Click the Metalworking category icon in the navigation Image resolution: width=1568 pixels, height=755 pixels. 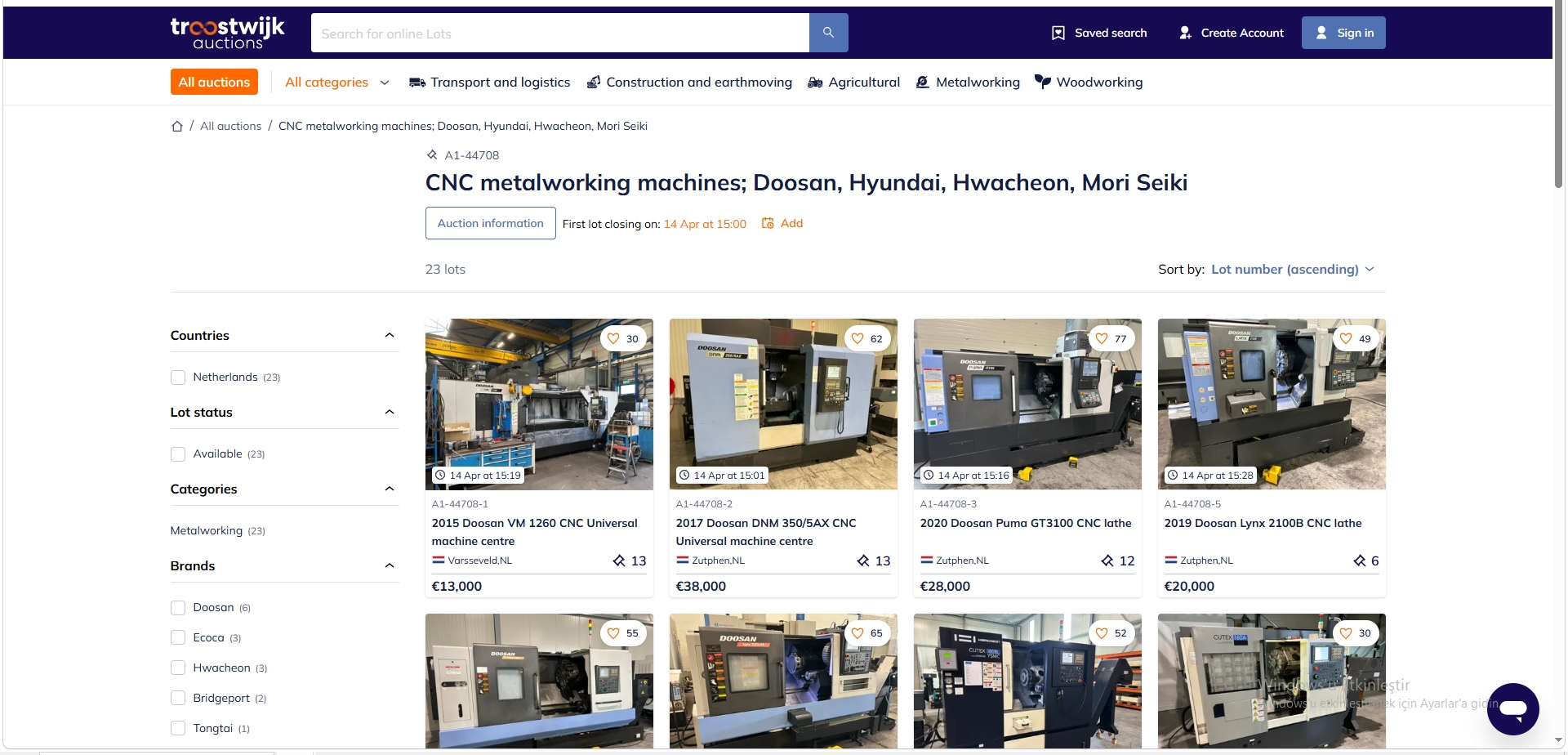922,82
